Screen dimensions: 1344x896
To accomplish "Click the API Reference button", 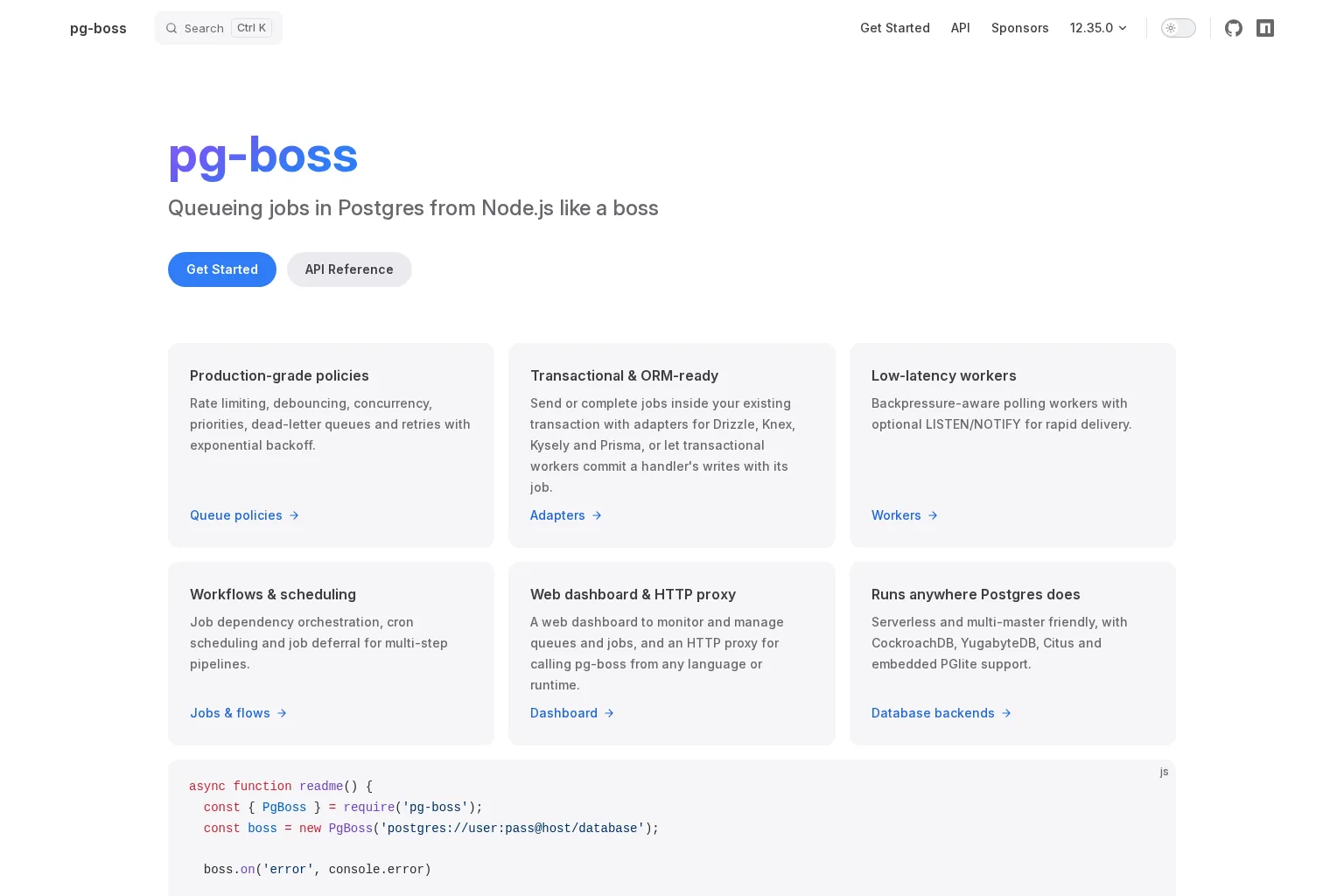I will tap(349, 269).
